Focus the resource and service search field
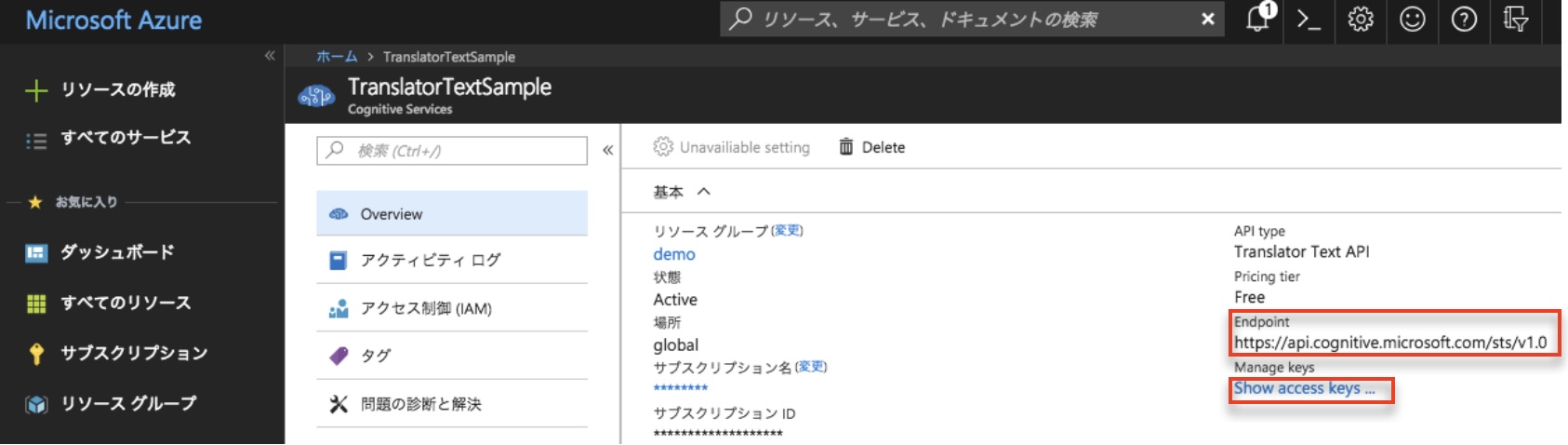This screenshot has width=1568, height=445. (x=972, y=19)
